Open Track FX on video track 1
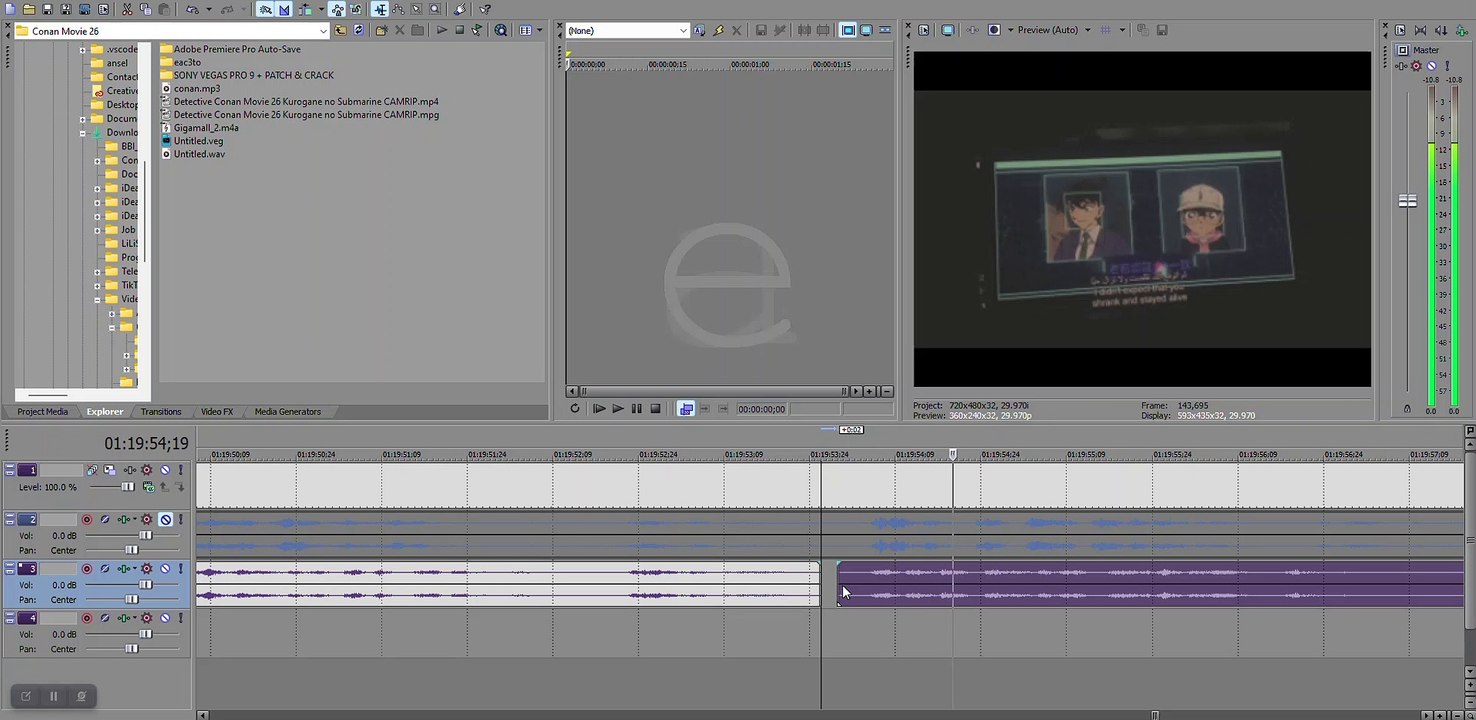The width and height of the screenshot is (1476, 720). (x=128, y=470)
